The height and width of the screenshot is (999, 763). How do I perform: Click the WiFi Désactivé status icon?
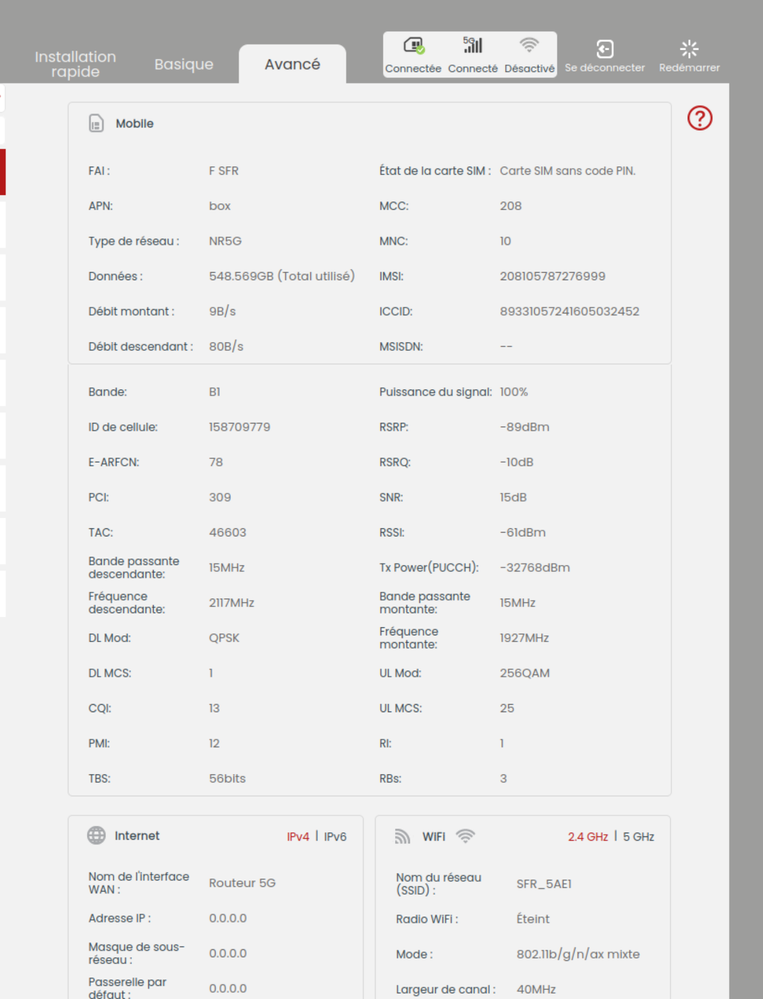point(529,46)
